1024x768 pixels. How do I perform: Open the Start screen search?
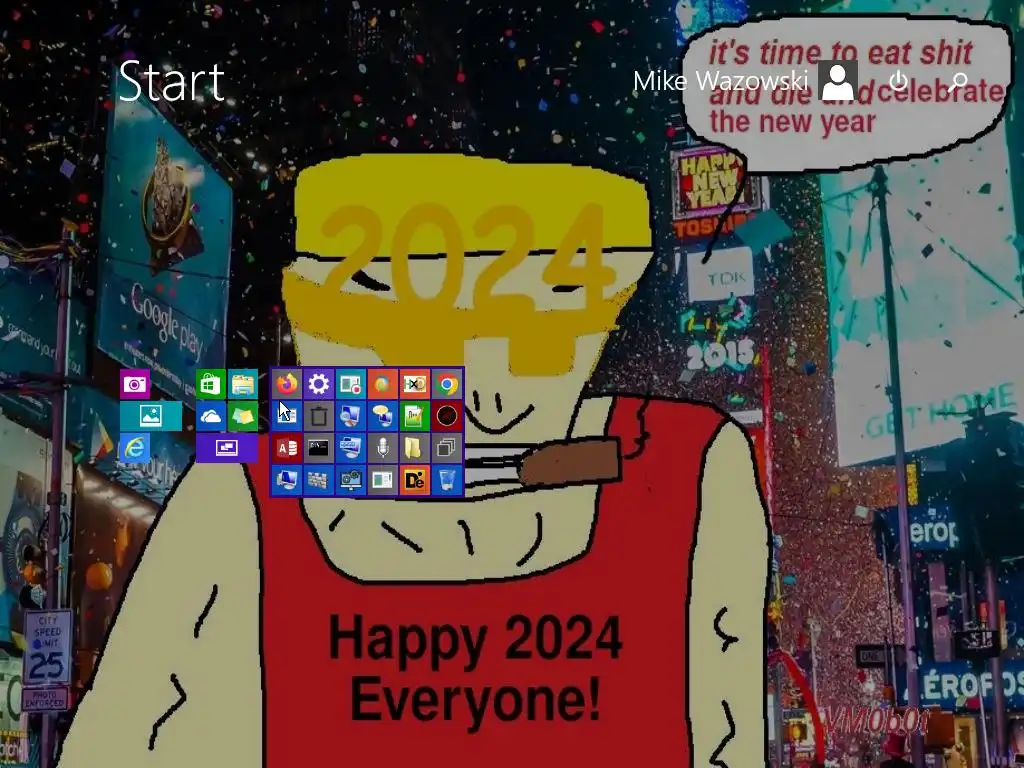[957, 82]
